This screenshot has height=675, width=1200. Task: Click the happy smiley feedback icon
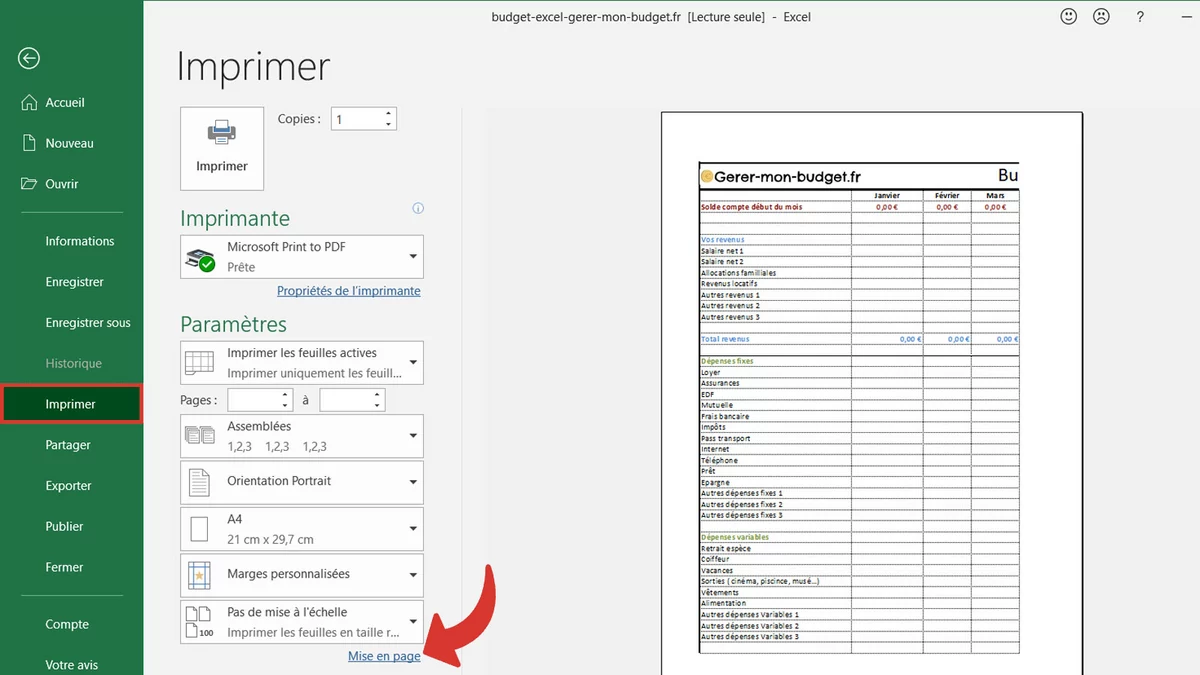pyautogui.click(x=1069, y=17)
